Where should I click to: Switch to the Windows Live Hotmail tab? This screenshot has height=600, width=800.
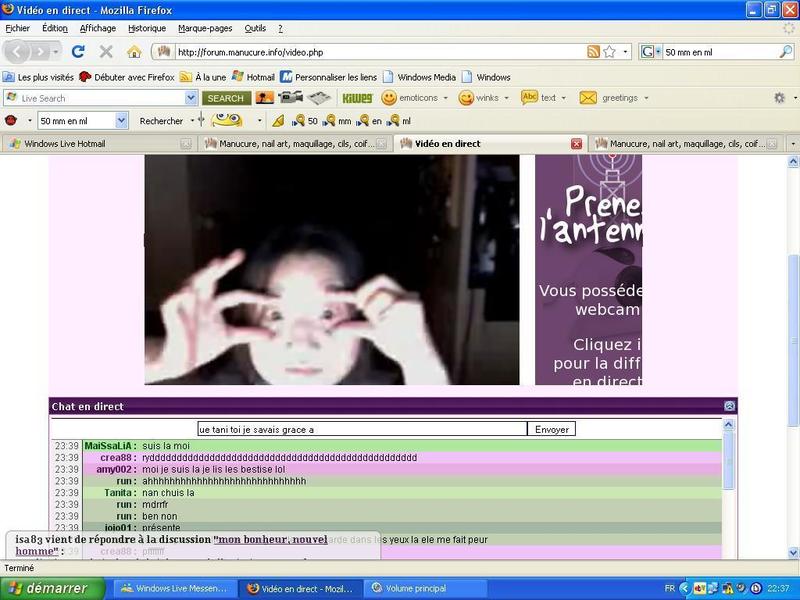point(95,144)
